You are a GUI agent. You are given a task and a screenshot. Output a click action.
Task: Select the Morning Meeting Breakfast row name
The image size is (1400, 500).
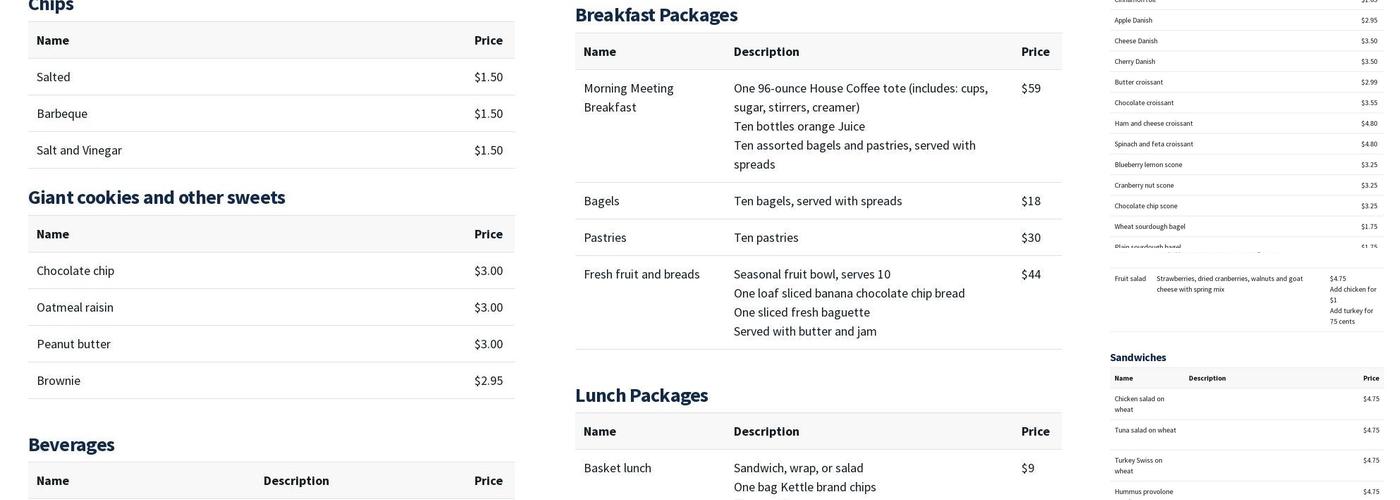[x=628, y=98]
